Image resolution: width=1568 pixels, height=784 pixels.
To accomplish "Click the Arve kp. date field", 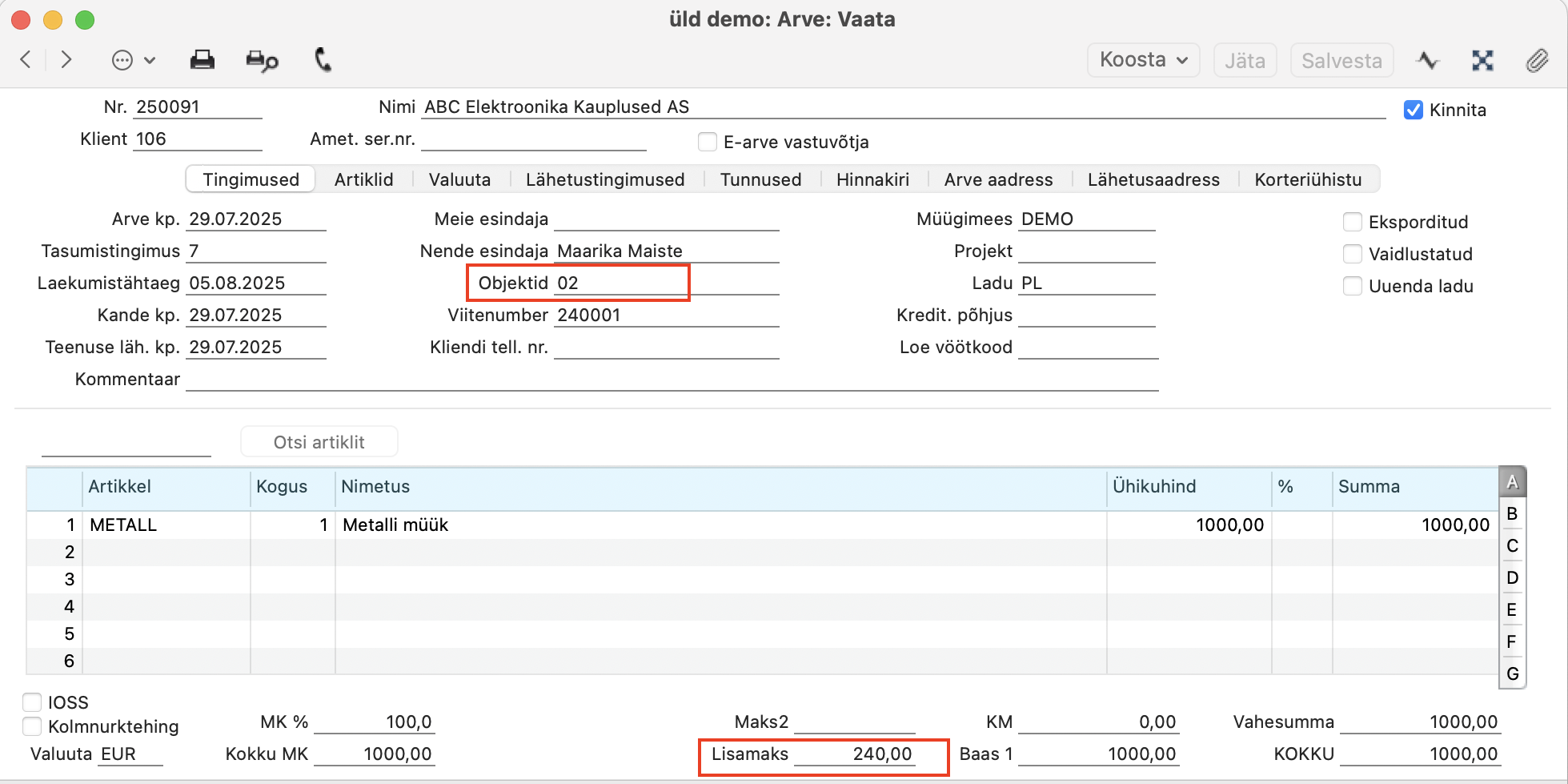I will 256,219.
